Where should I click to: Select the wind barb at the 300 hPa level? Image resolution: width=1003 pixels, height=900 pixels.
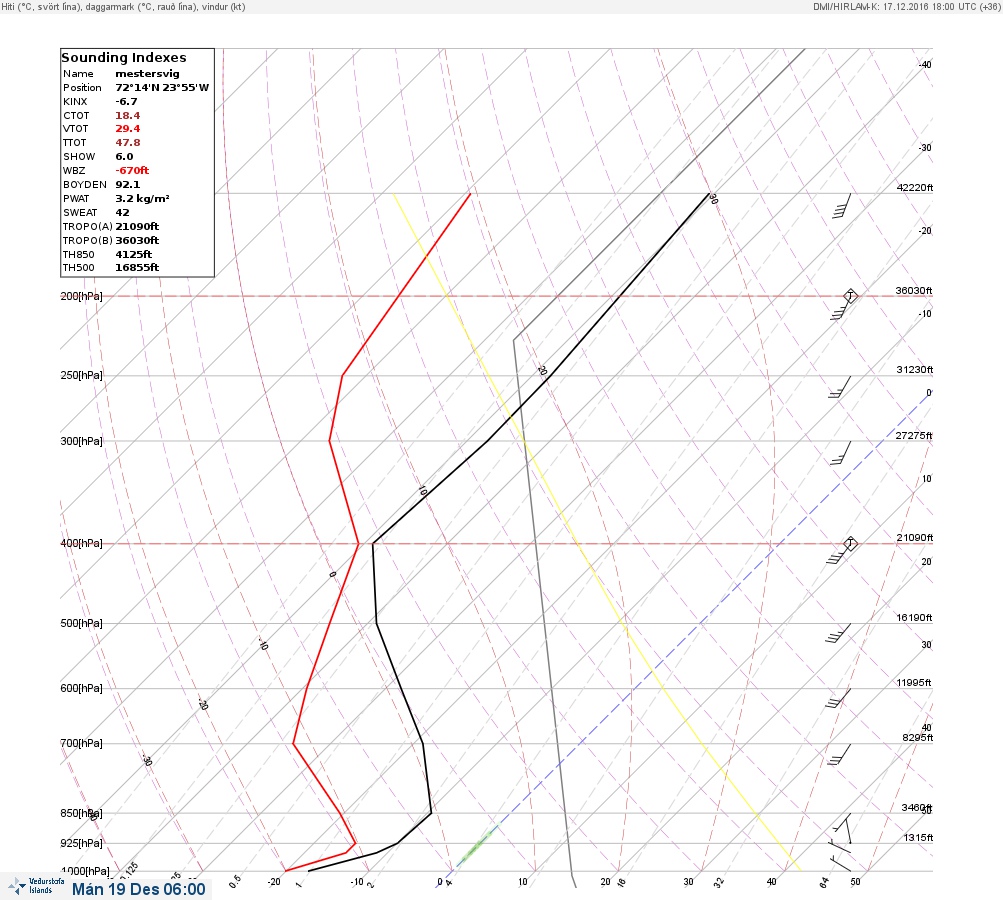(x=841, y=453)
